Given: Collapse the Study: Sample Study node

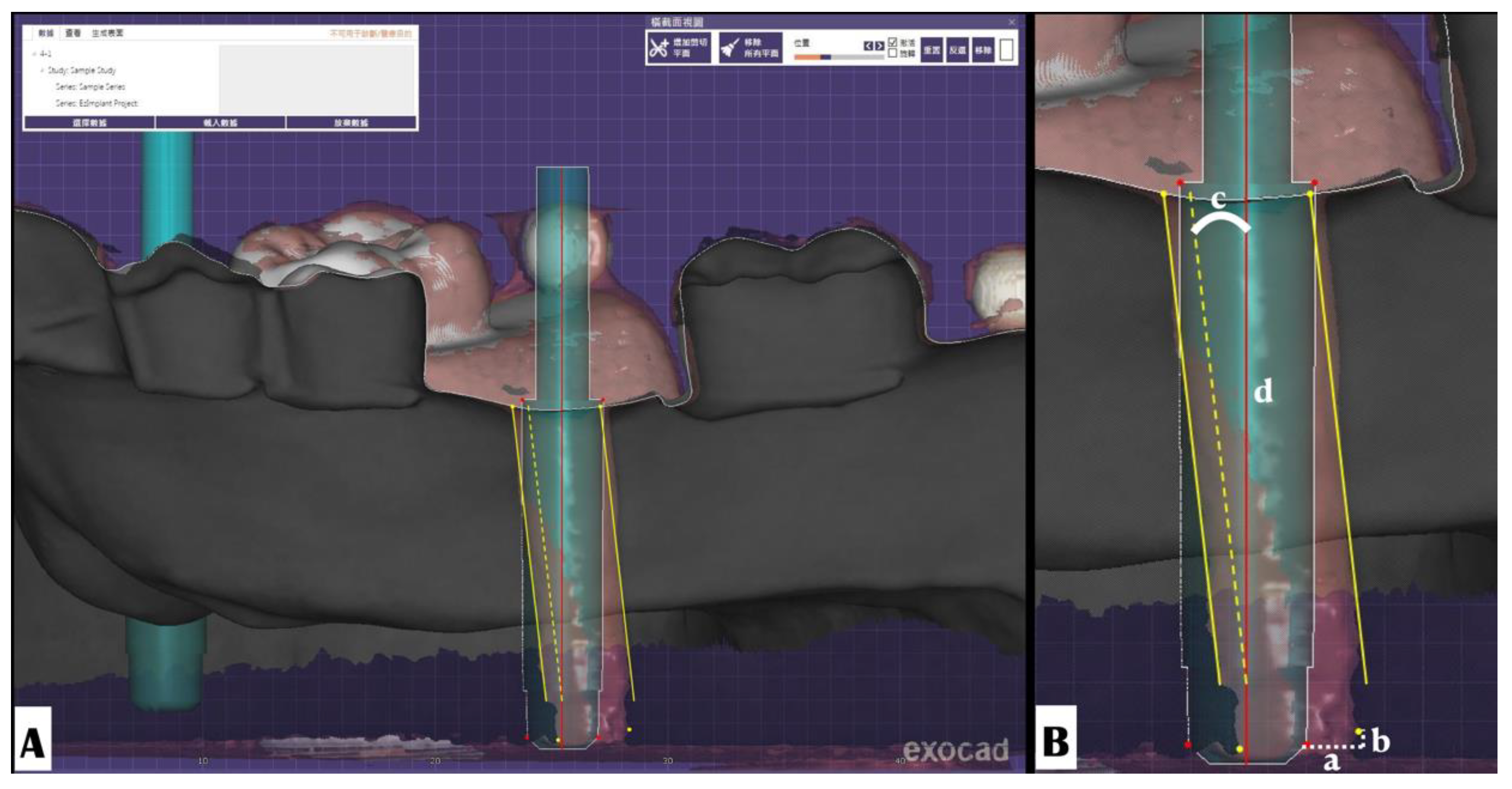Looking at the screenshot, I should click(42, 70).
